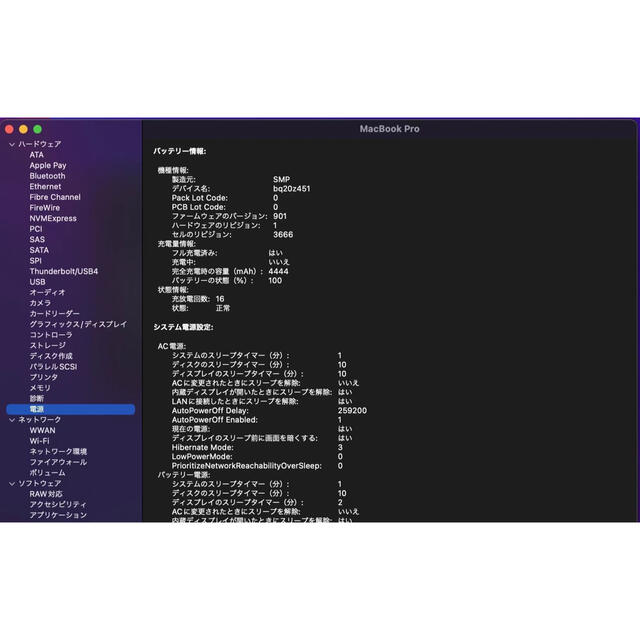Click manufacturer value SMP
This screenshot has height=640, width=640.
pos(281,180)
